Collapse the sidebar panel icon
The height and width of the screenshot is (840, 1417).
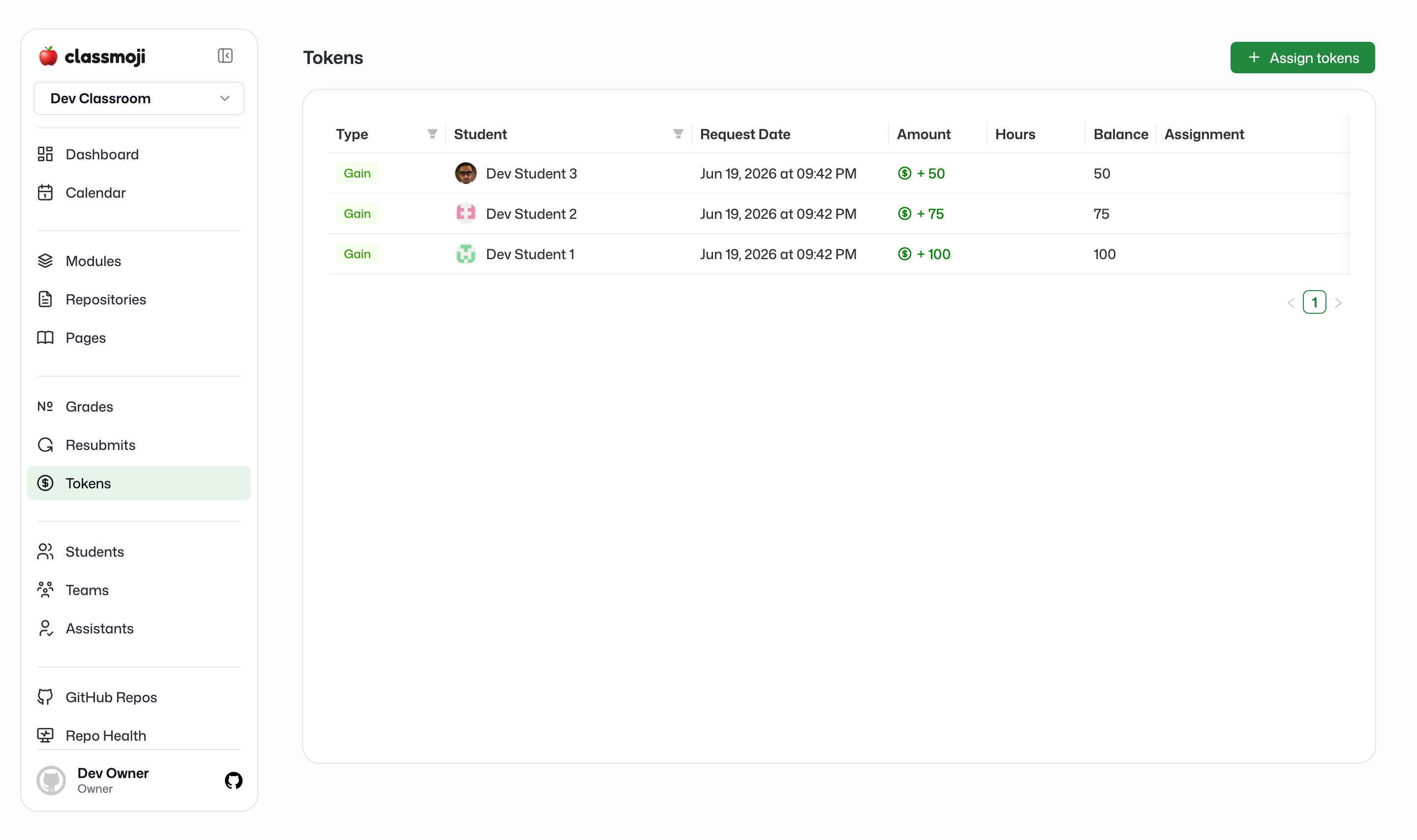point(225,56)
